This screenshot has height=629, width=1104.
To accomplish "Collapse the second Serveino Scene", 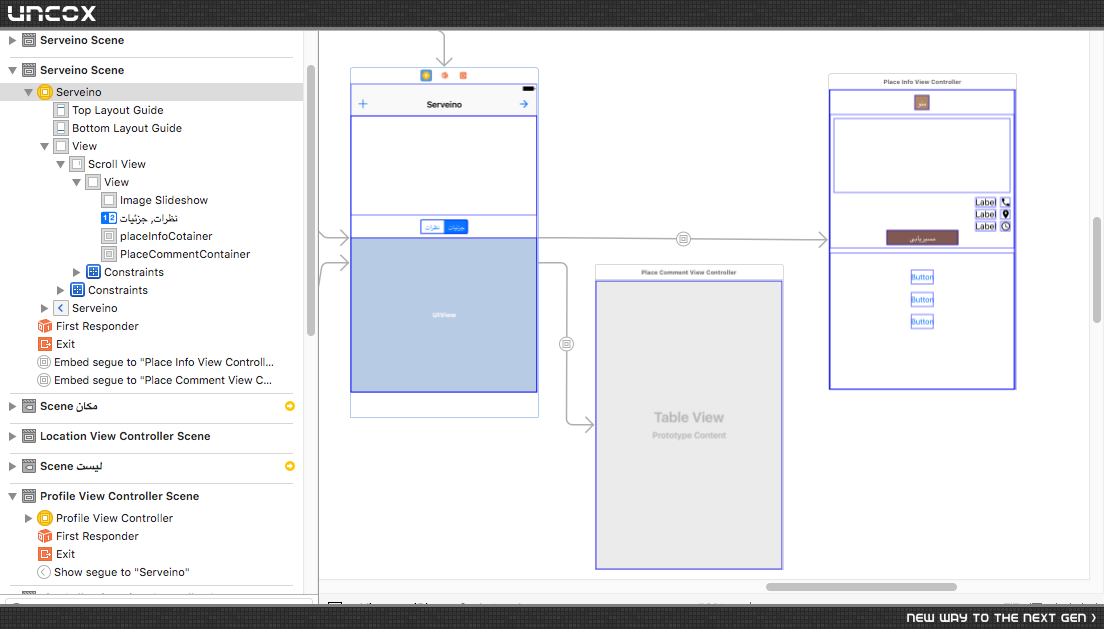I will (x=12, y=70).
